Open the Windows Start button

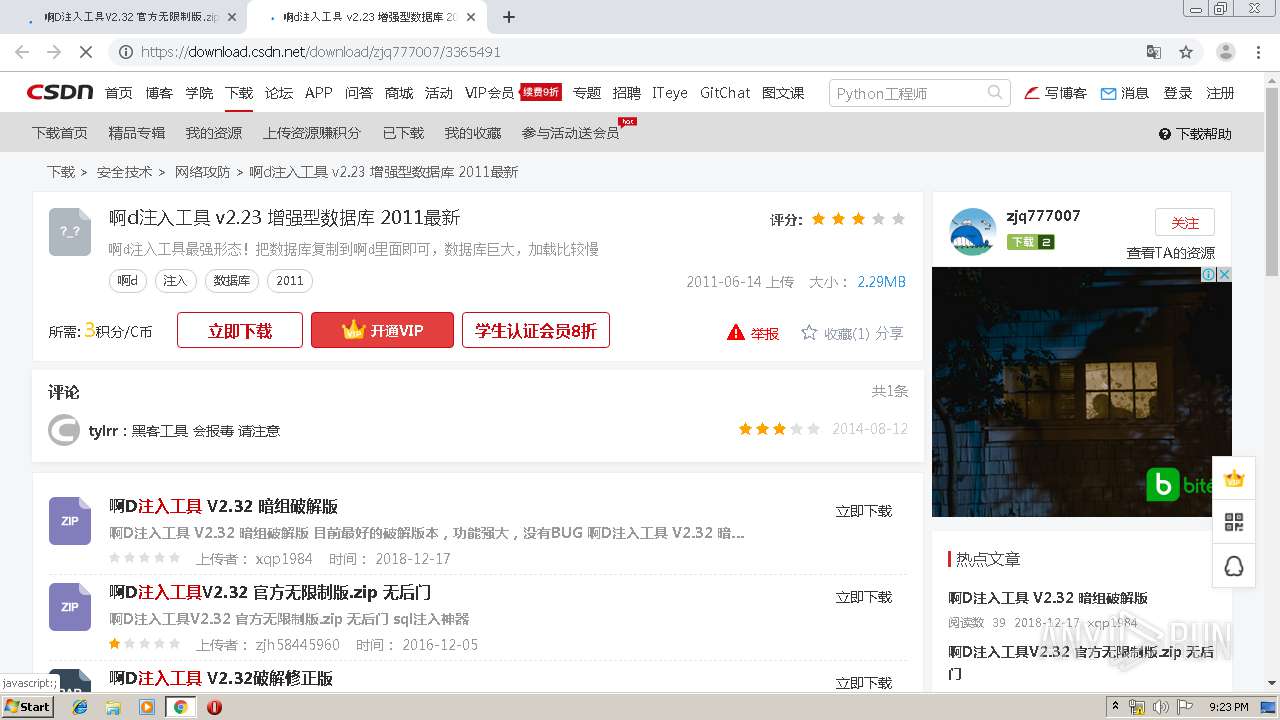pos(28,707)
